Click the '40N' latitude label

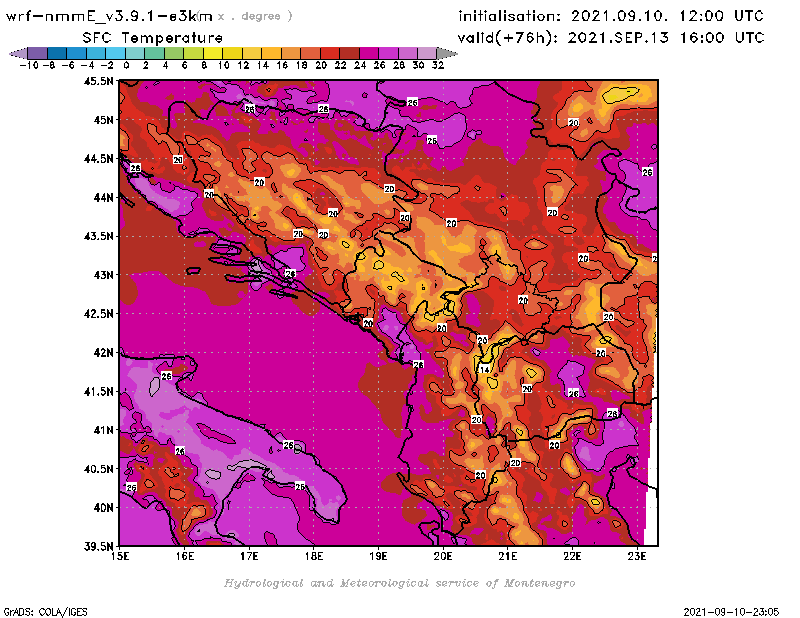pyautogui.click(x=103, y=507)
